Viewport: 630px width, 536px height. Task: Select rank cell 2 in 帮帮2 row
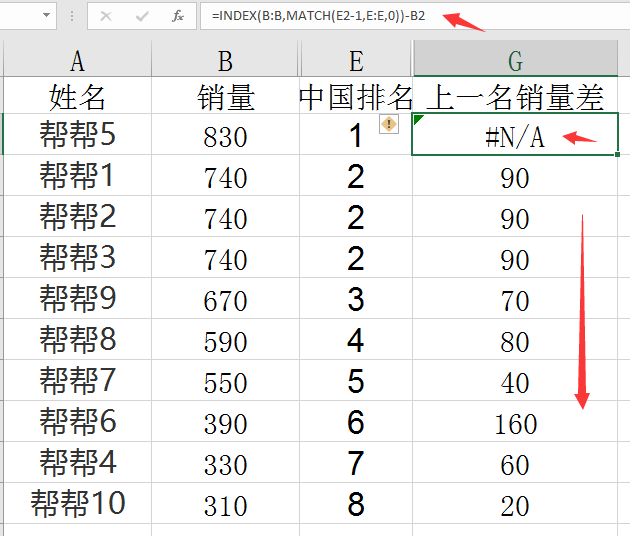tap(356, 216)
